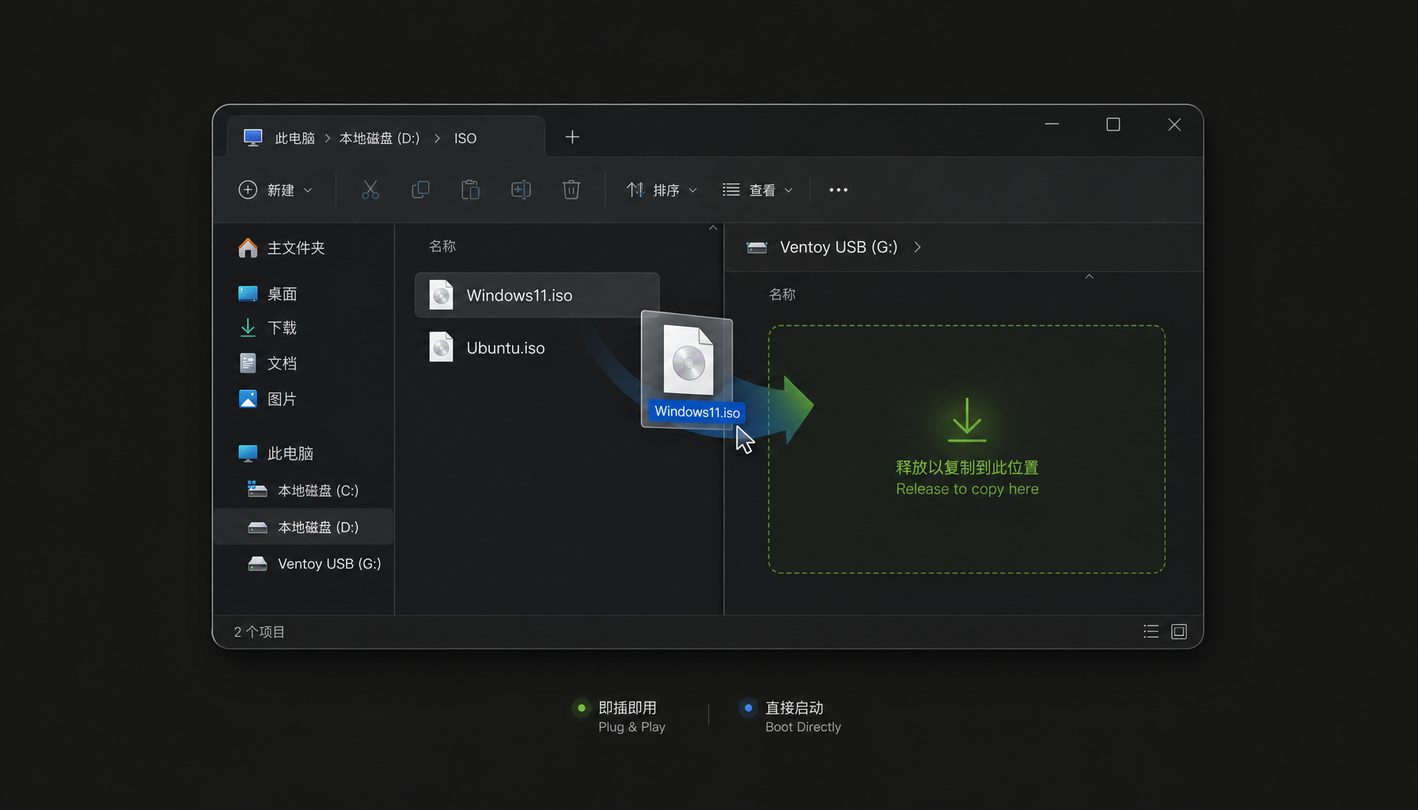Click the 2 个项目 status text

coord(259,632)
